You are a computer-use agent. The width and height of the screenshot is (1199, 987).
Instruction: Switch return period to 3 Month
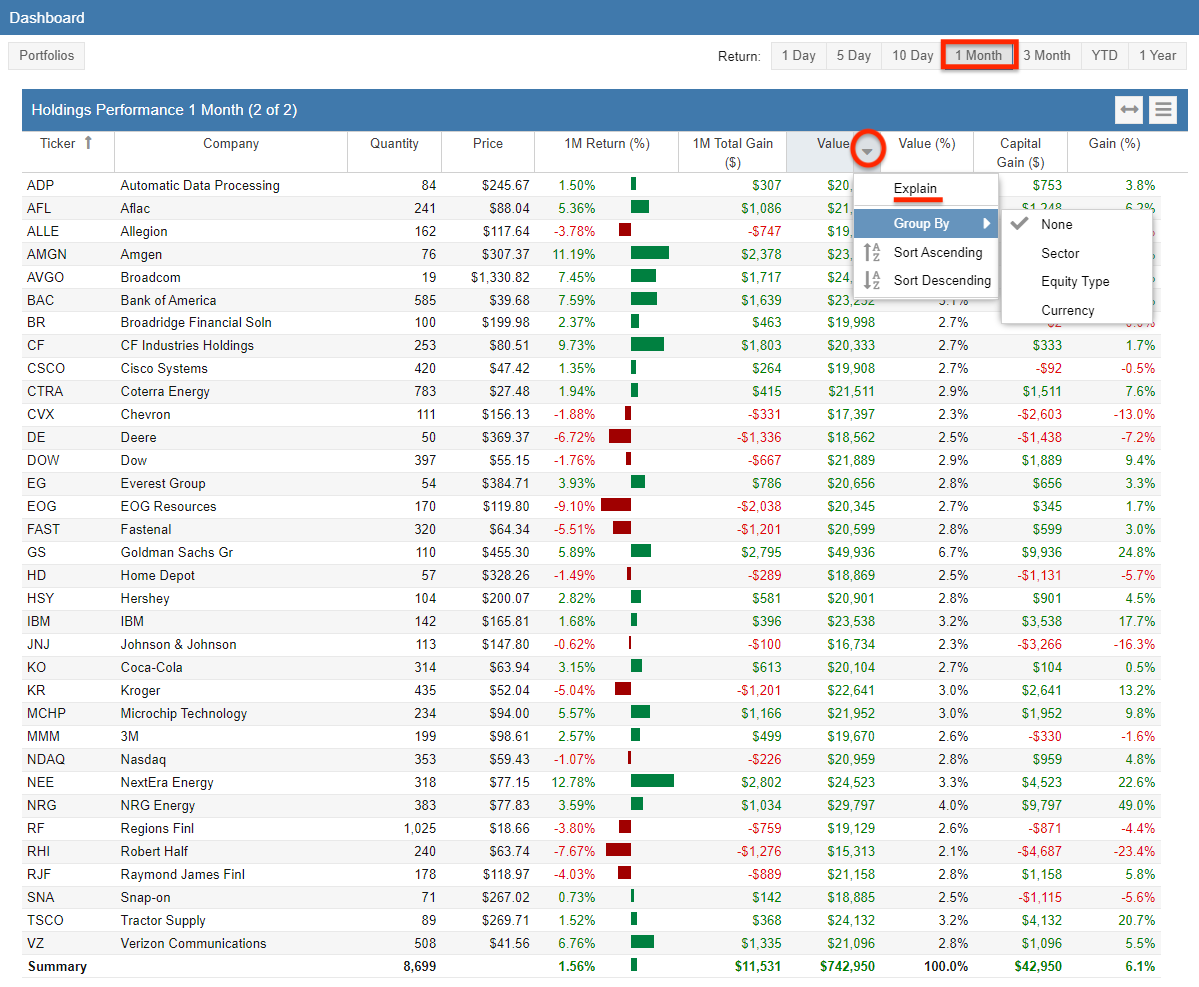click(1047, 56)
